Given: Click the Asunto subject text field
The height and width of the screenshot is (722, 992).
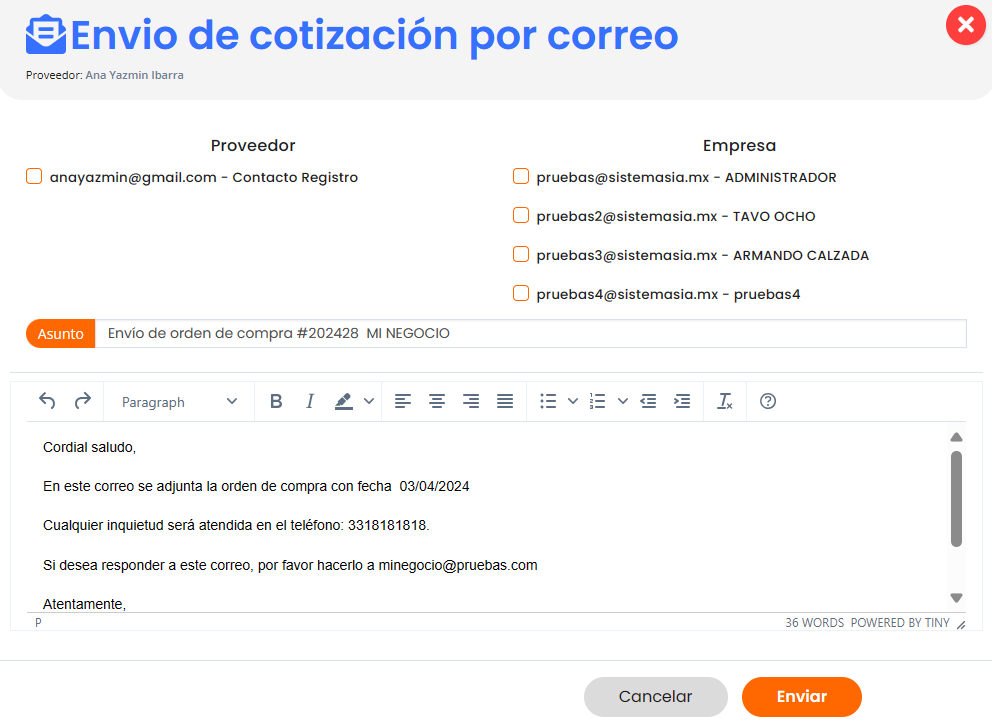Looking at the screenshot, I should point(530,334).
